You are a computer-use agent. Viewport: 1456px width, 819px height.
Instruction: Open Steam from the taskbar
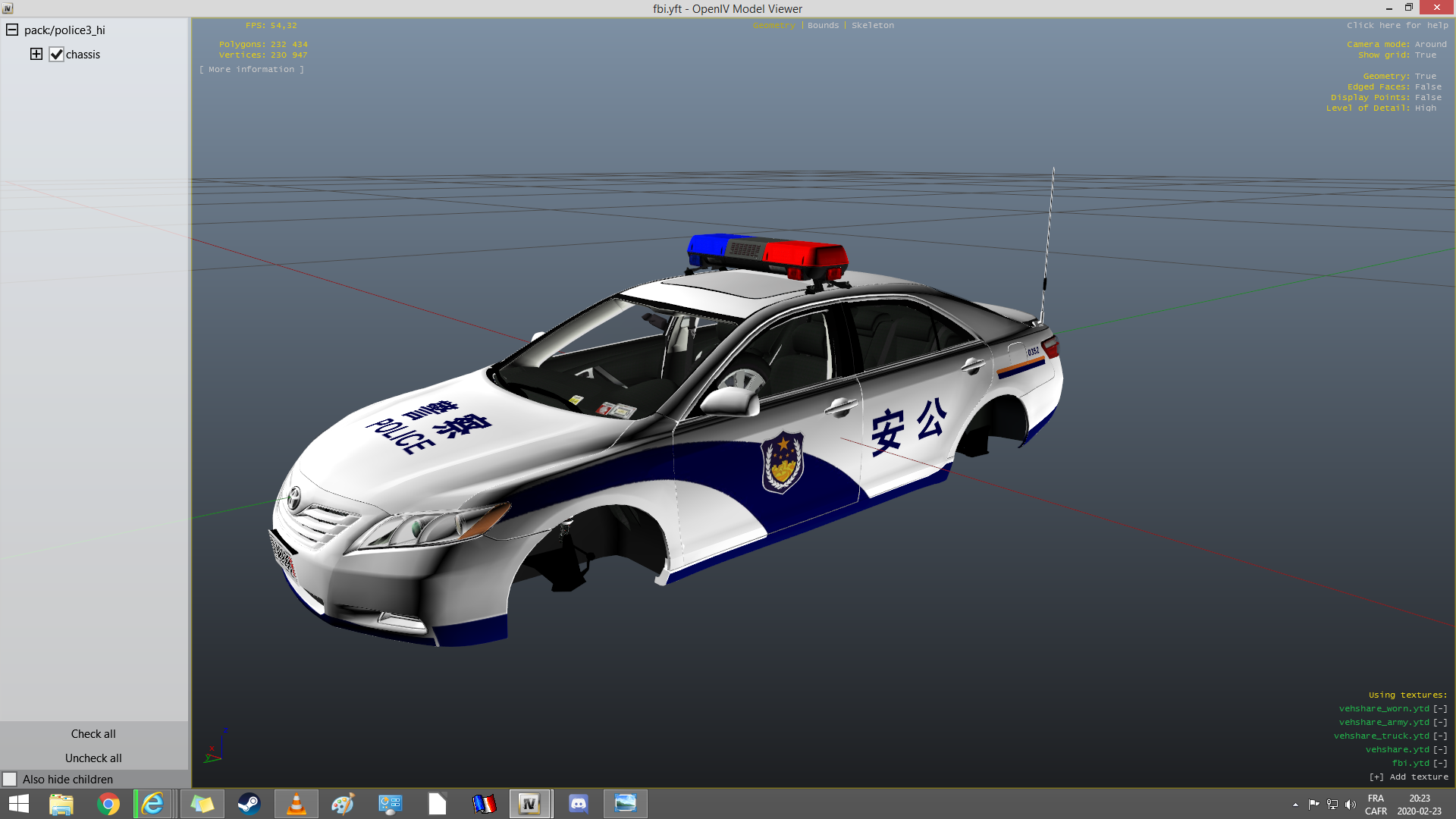(249, 803)
